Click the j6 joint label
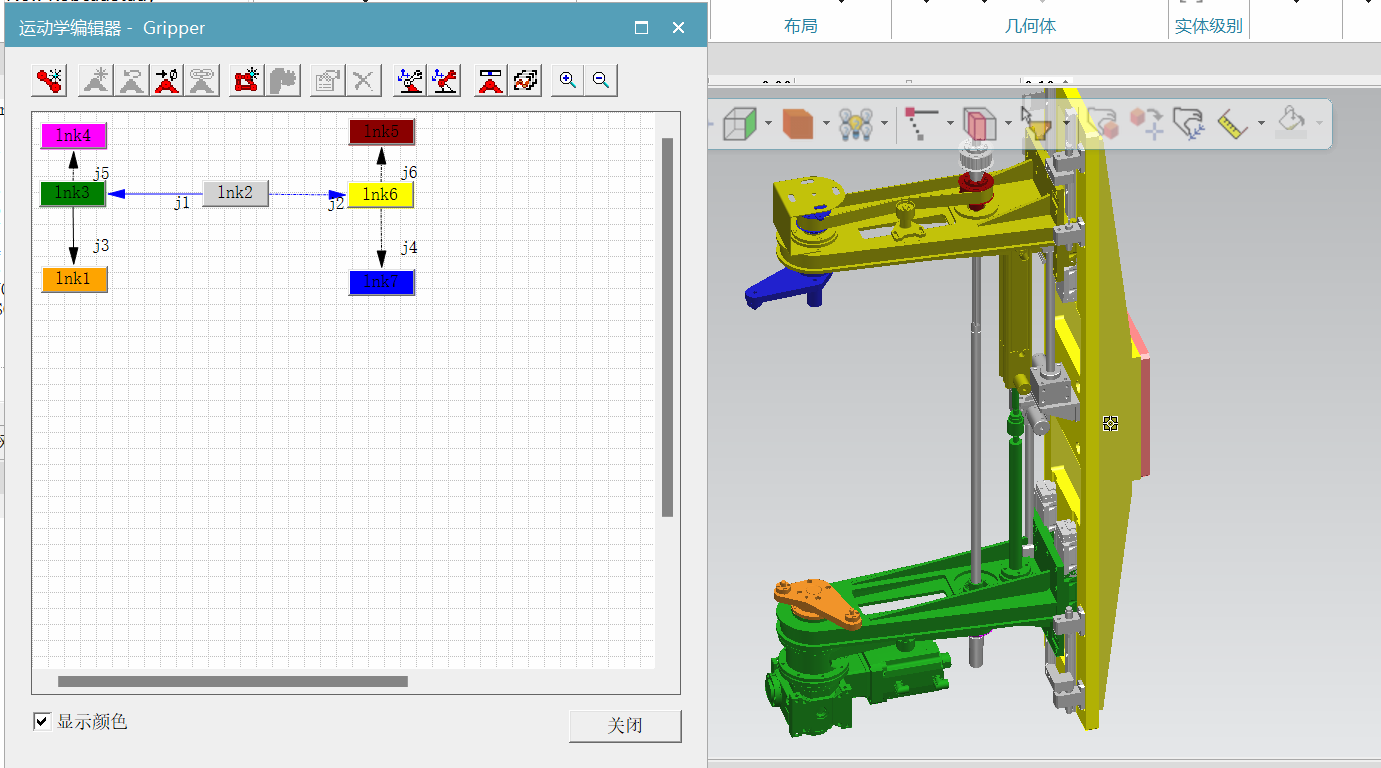 pyautogui.click(x=409, y=173)
